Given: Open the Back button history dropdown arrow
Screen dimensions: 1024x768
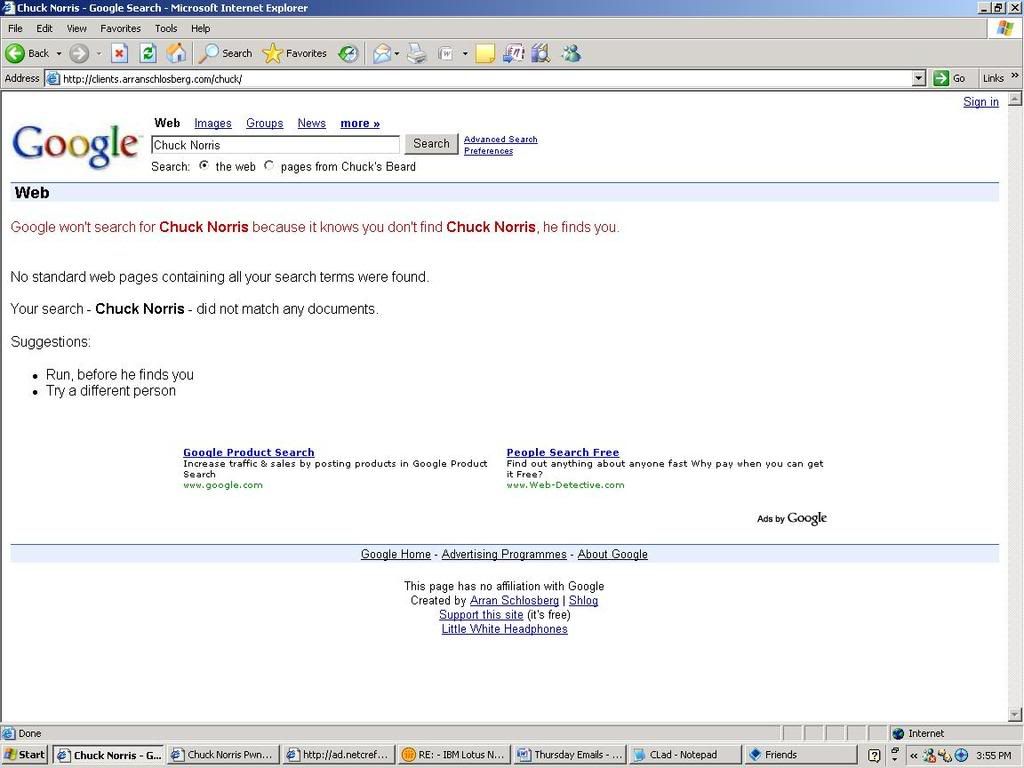Looking at the screenshot, I should [59, 54].
